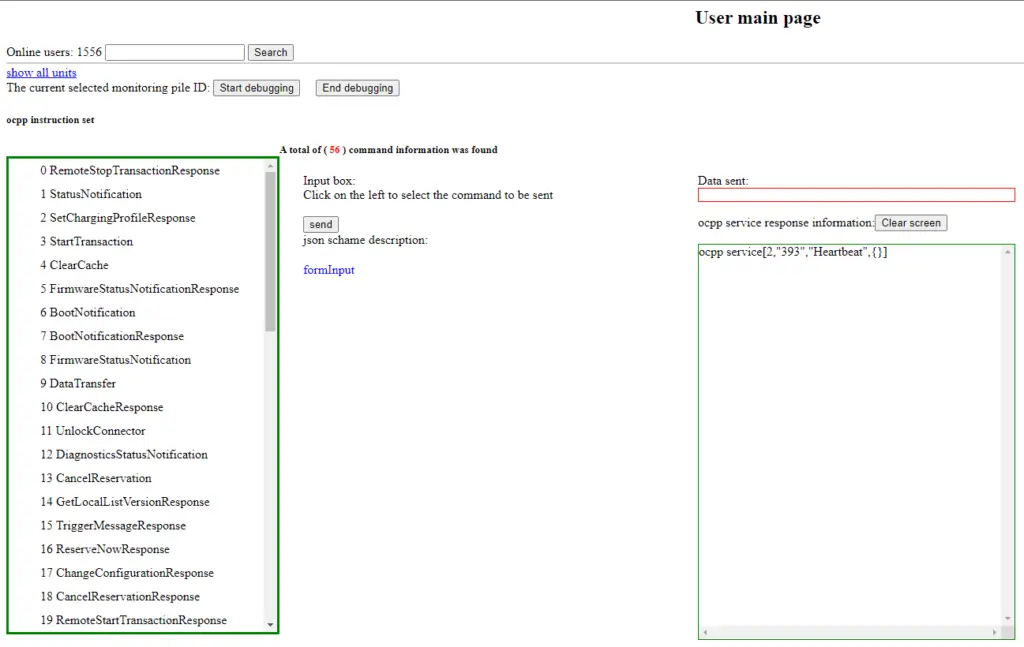Click the Search button
Viewport: 1024px width, 647px height.
click(270, 52)
